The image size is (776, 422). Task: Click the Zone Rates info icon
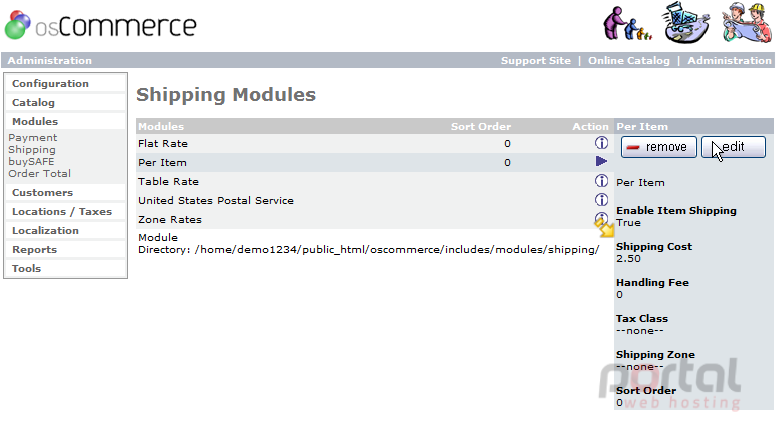pos(601,218)
